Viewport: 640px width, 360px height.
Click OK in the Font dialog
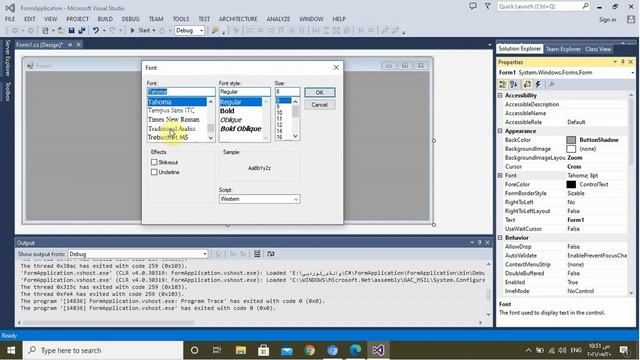point(320,92)
